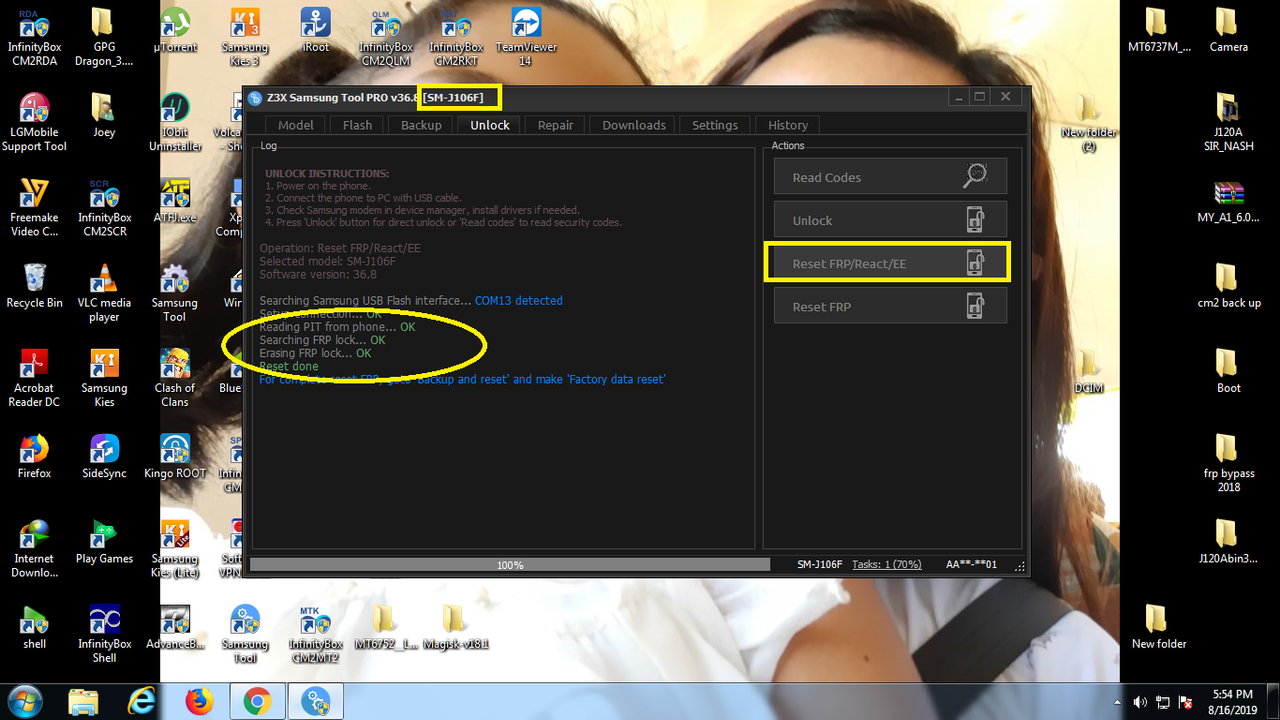Open the shell desktop shortcut

34,626
